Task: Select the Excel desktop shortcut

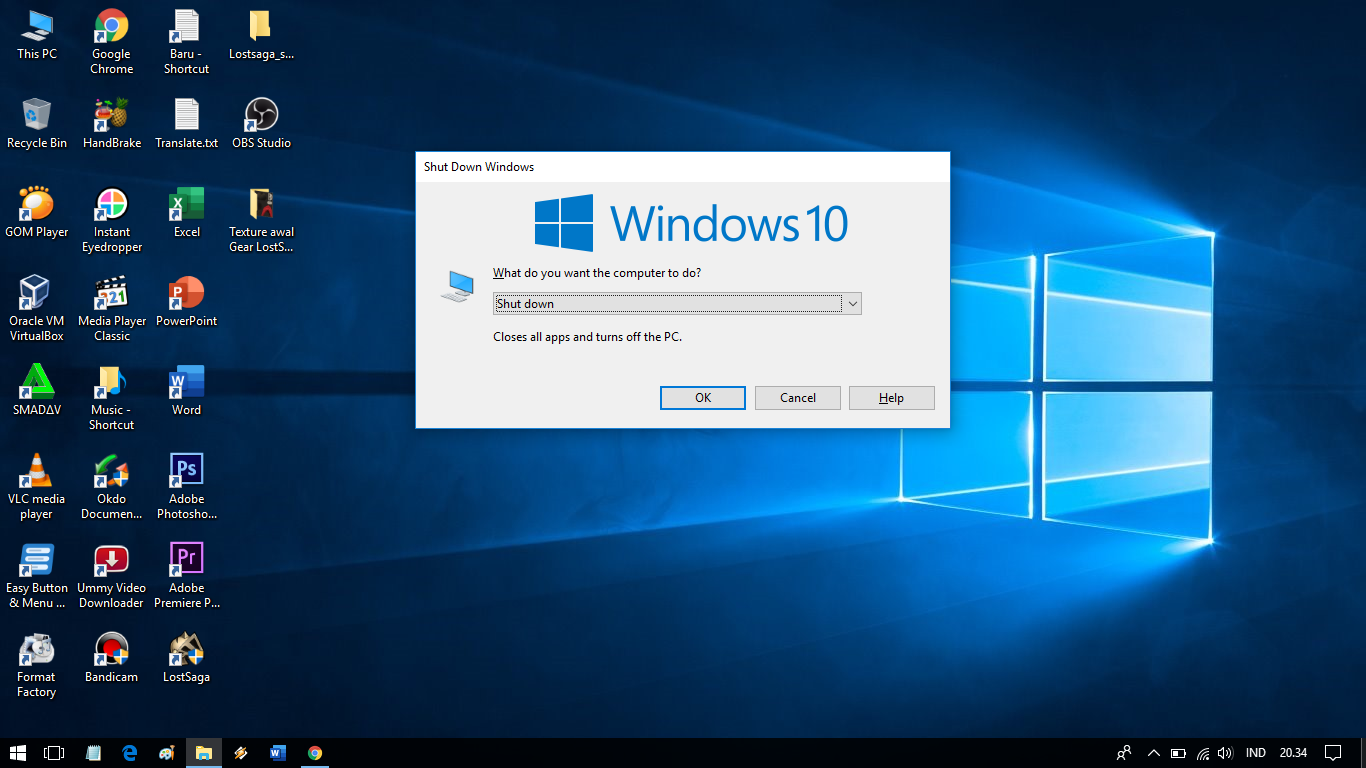Action: [186, 213]
